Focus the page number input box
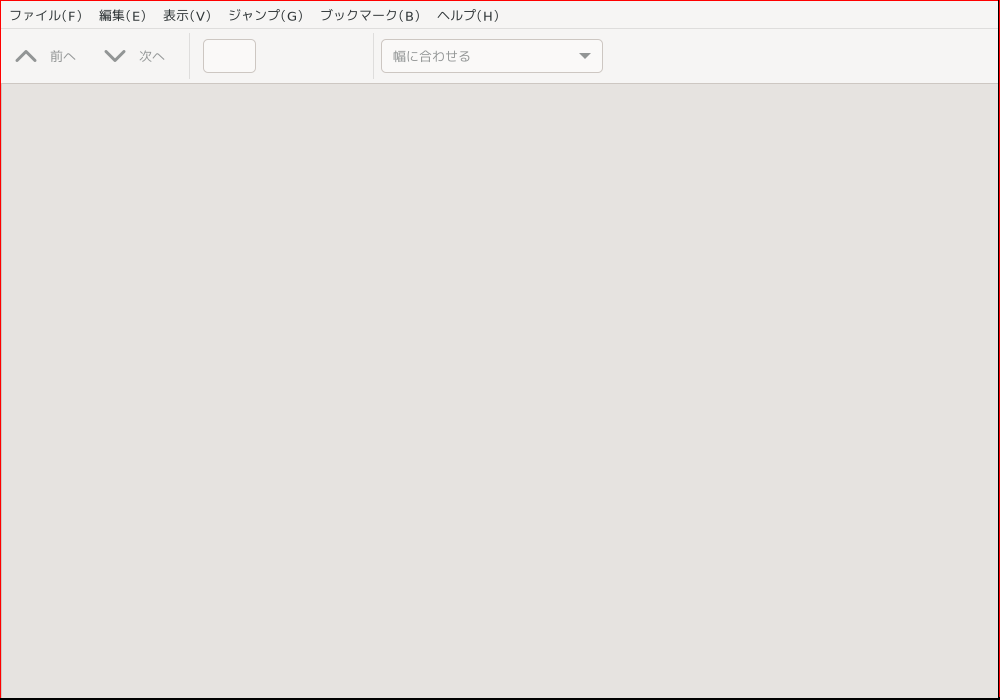This screenshot has height=700, width=1000. tap(230, 56)
